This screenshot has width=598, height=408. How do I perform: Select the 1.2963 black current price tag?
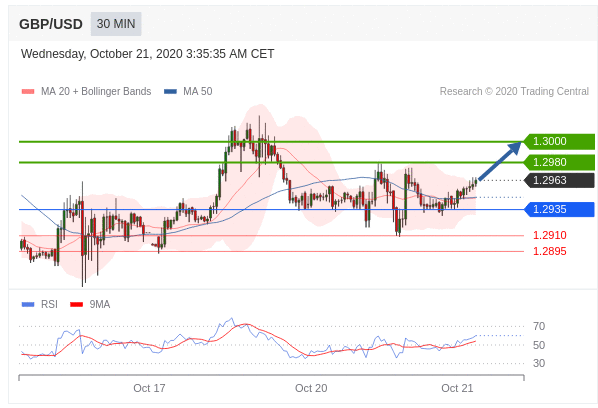click(559, 180)
